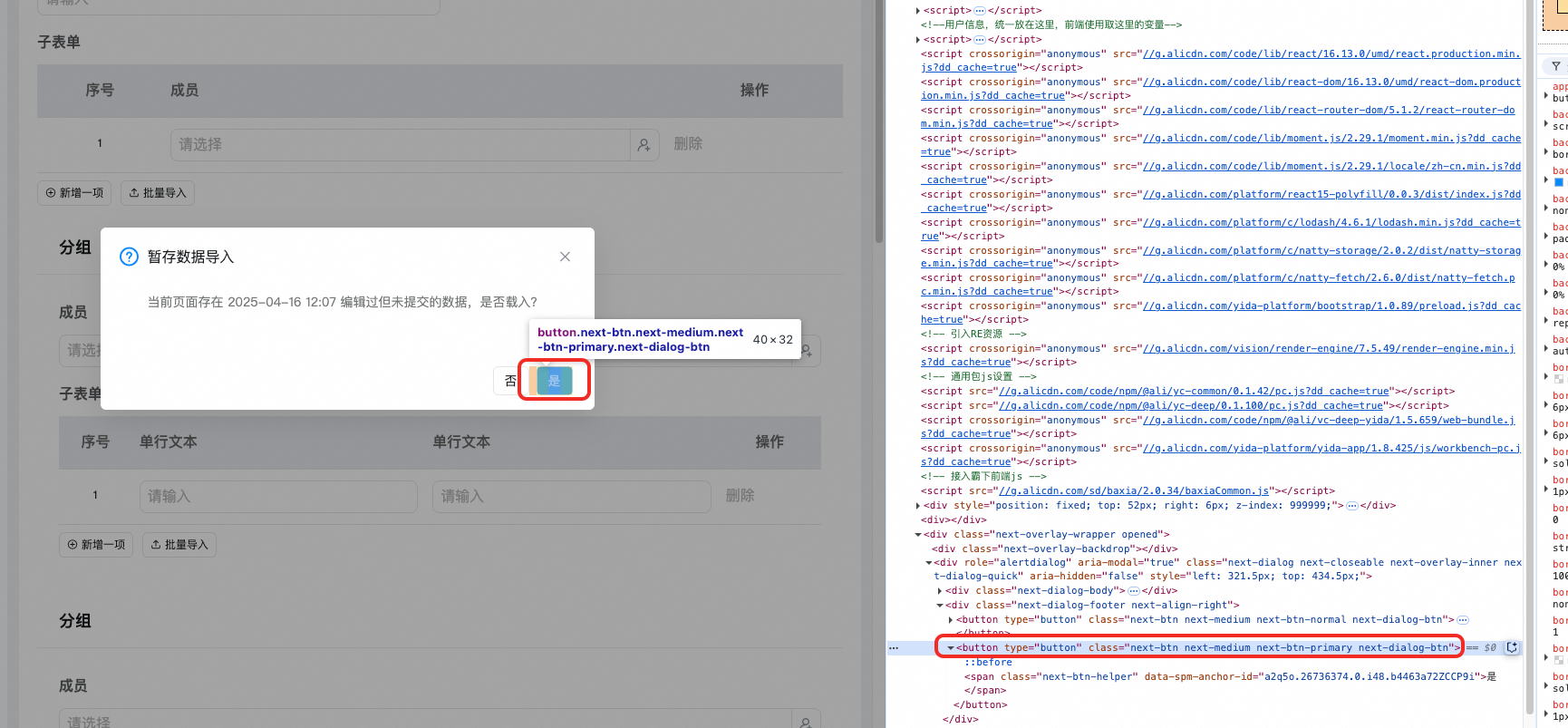The image size is (1568, 728).
Task: Collapse the next-dialog-footer div node
Action: 939,606
